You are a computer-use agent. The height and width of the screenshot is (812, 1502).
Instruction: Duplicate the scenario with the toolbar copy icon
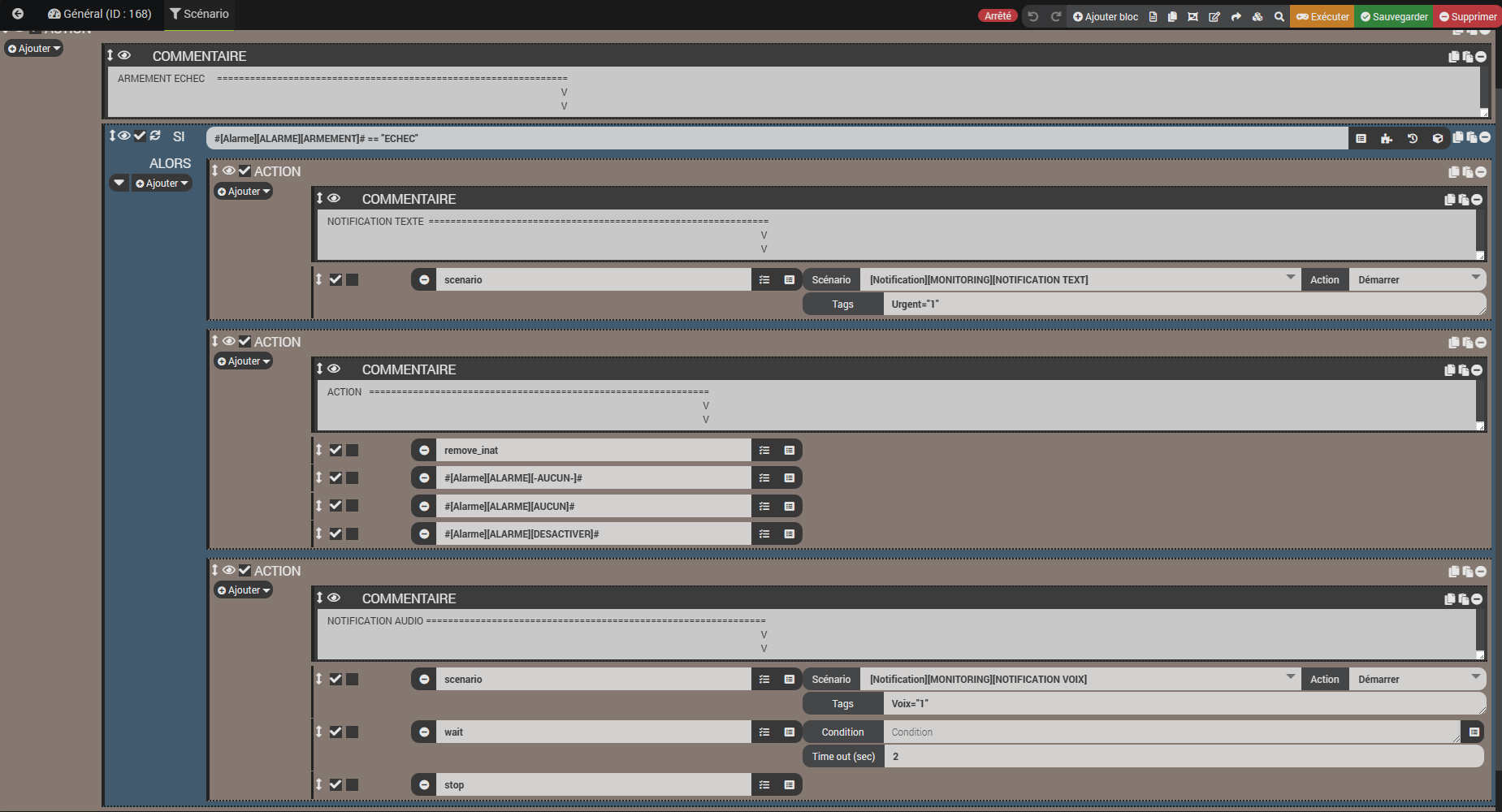point(1172,16)
